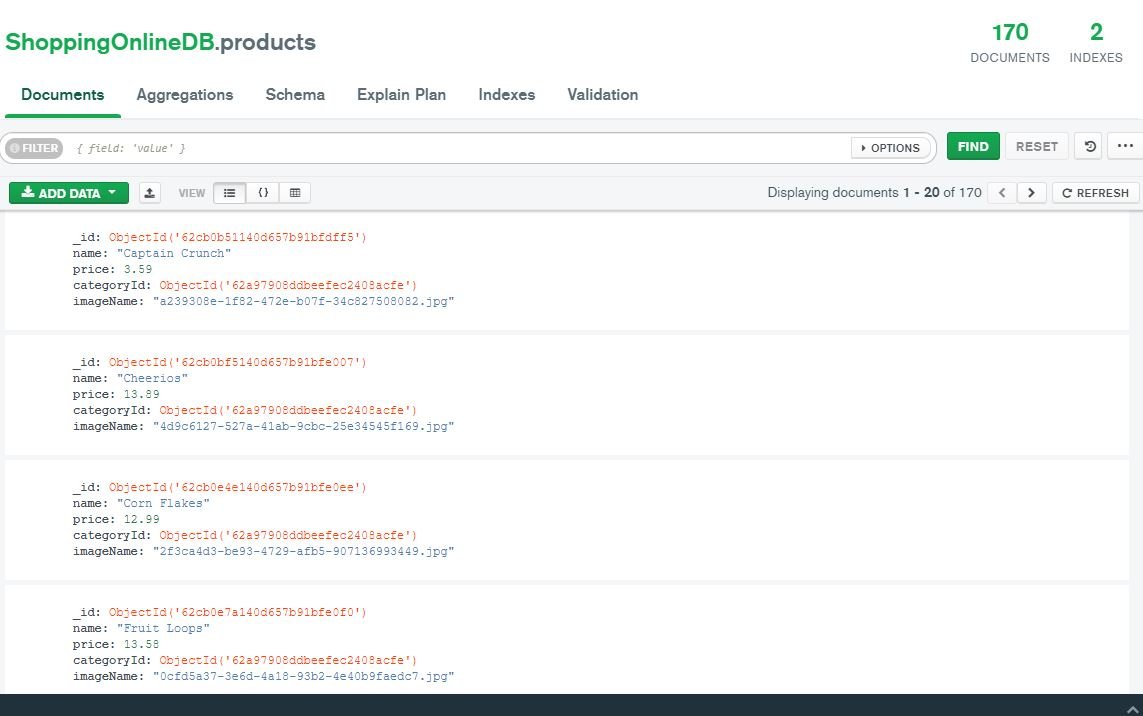Click imageName "0cfd5a37-3e6d-4a18-93b2-4e40b9faedc7.jpg"
This screenshot has width=1143, height=716.
click(303, 676)
